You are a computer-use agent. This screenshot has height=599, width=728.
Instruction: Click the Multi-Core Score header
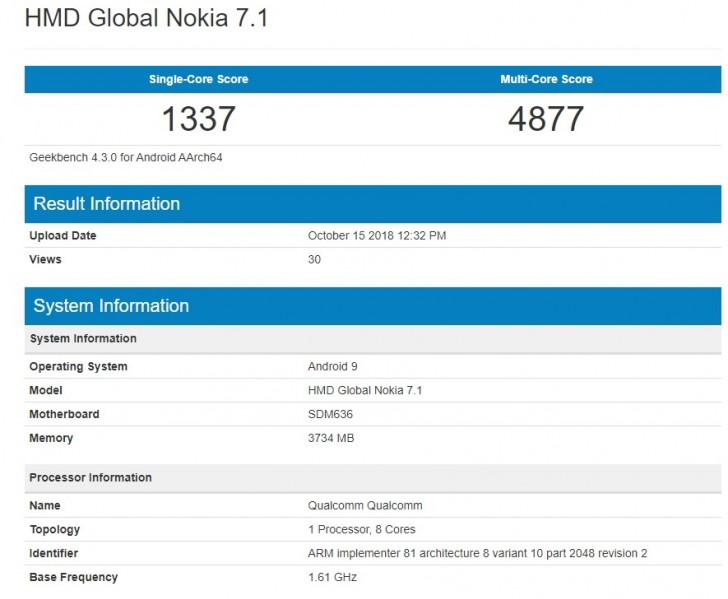click(546, 79)
